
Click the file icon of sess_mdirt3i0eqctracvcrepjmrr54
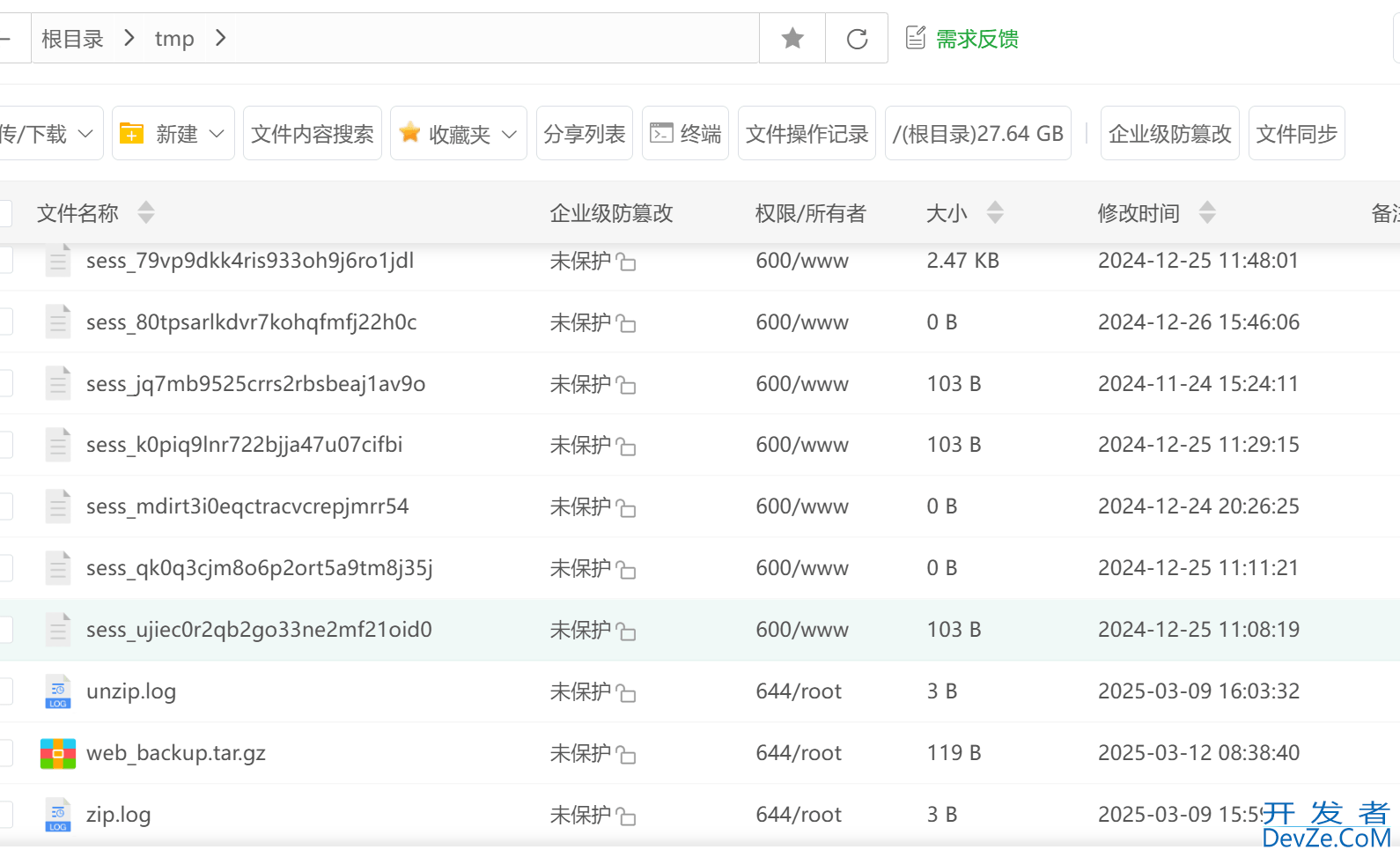[58, 506]
